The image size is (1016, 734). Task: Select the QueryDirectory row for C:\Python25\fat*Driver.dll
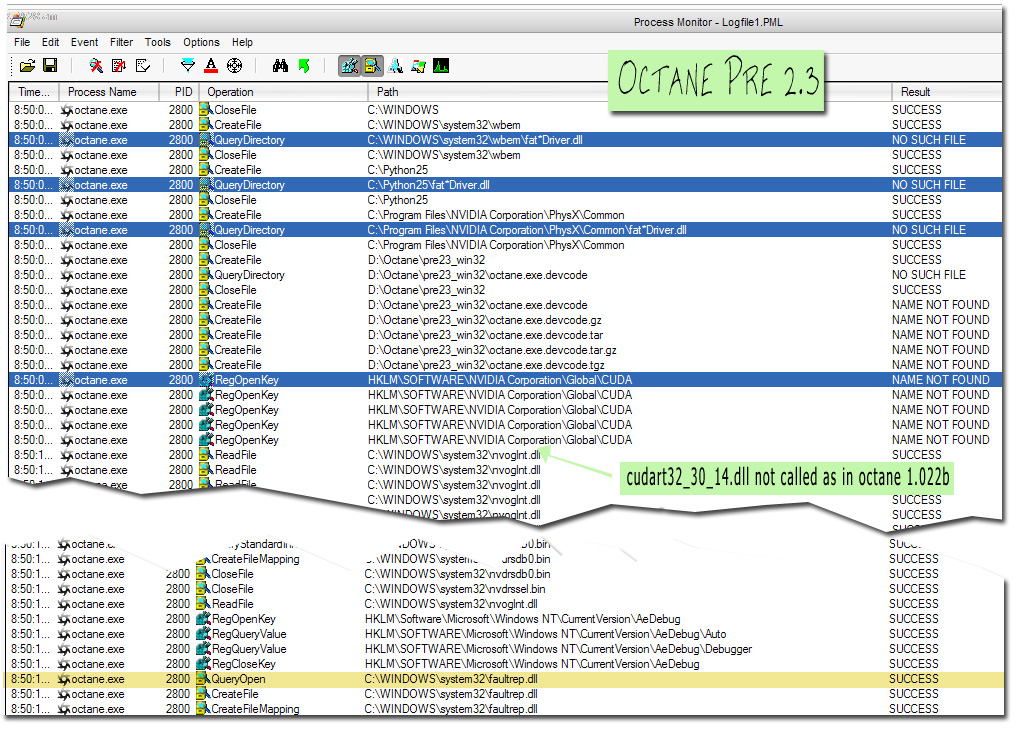tap(505, 185)
